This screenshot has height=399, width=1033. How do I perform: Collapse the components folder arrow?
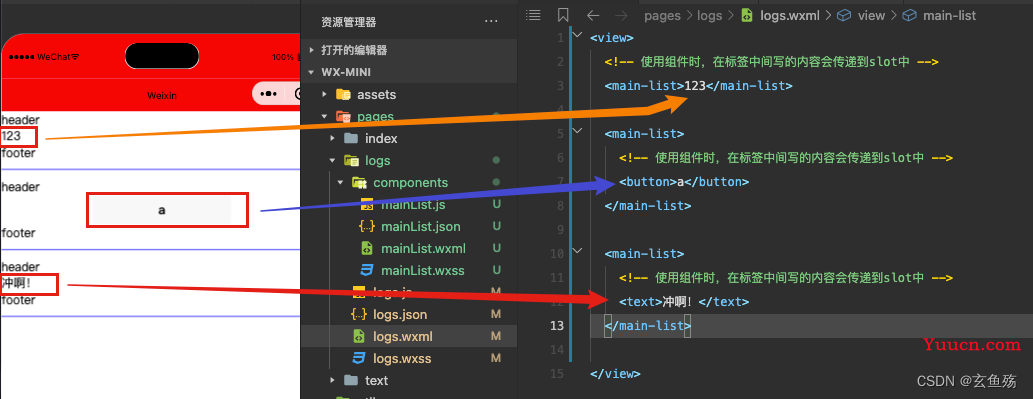(340, 182)
